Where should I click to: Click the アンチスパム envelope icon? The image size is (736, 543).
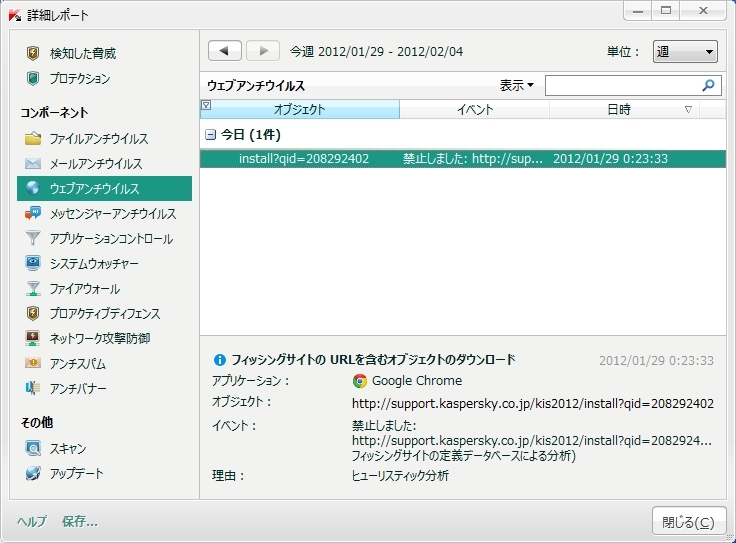tap(33, 363)
